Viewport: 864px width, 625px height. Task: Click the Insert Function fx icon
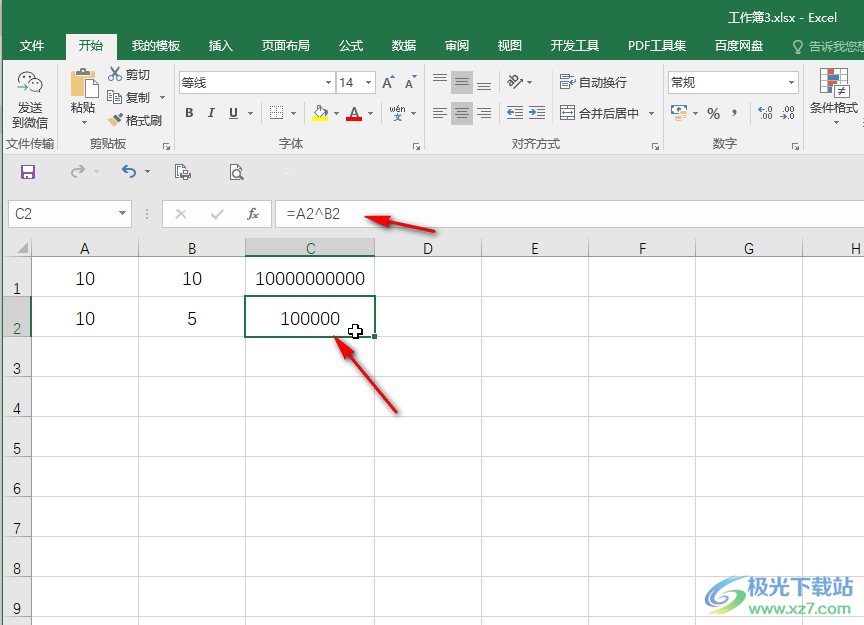click(253, 214)
